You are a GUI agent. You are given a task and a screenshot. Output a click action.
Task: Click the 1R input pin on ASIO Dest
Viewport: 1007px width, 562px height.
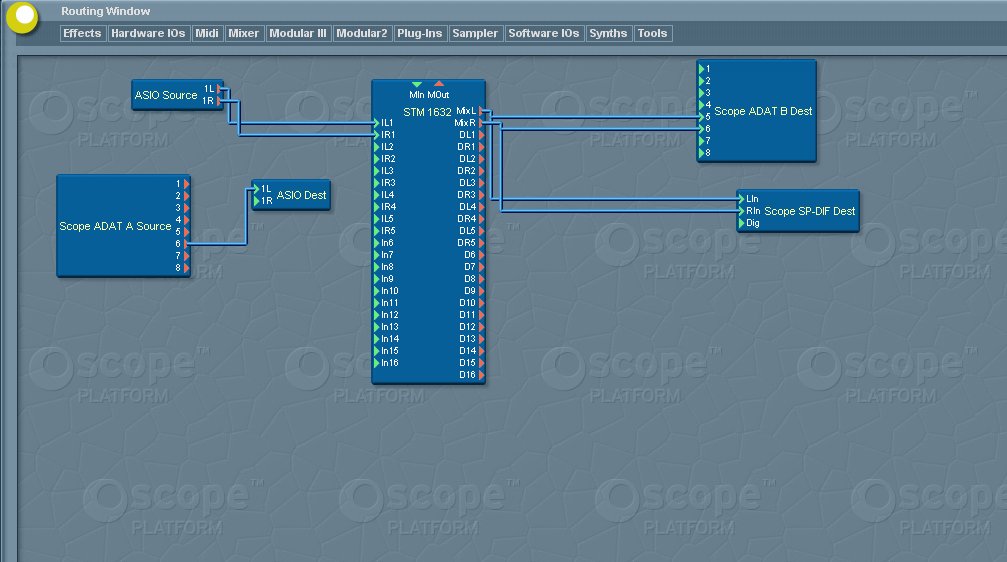pos(256,201)
